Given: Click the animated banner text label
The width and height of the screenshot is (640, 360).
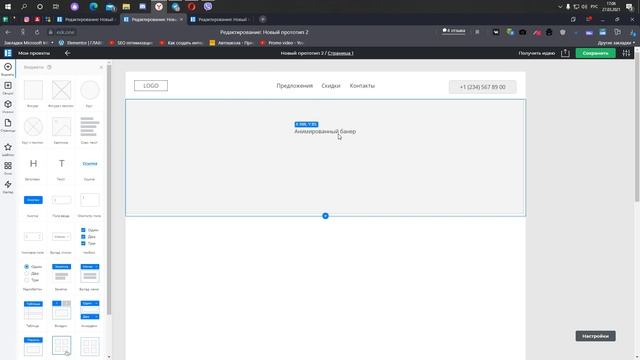Looking at the screenshot, I should [325, 131].
